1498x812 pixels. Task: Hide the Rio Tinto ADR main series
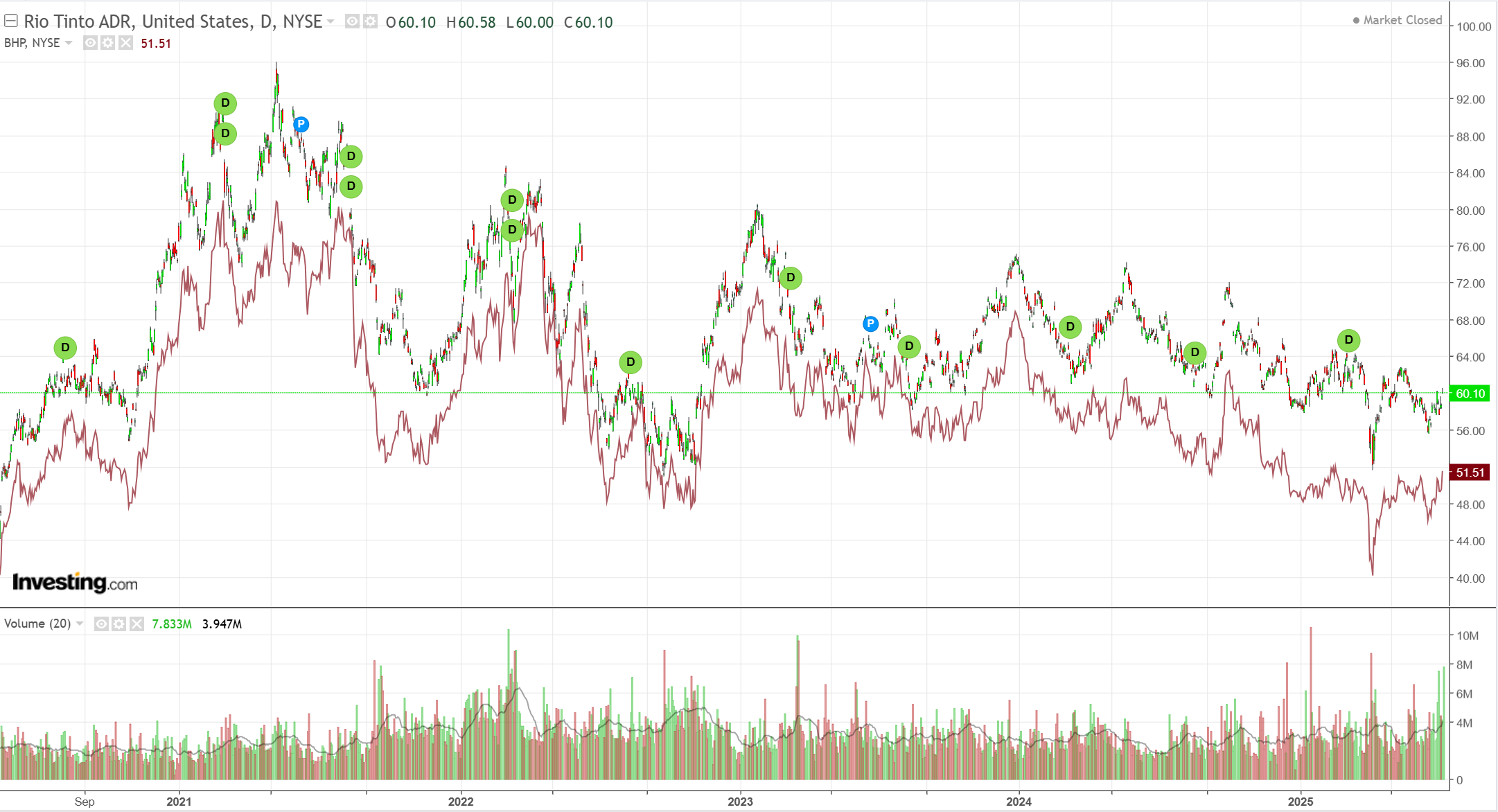[352, 21]
